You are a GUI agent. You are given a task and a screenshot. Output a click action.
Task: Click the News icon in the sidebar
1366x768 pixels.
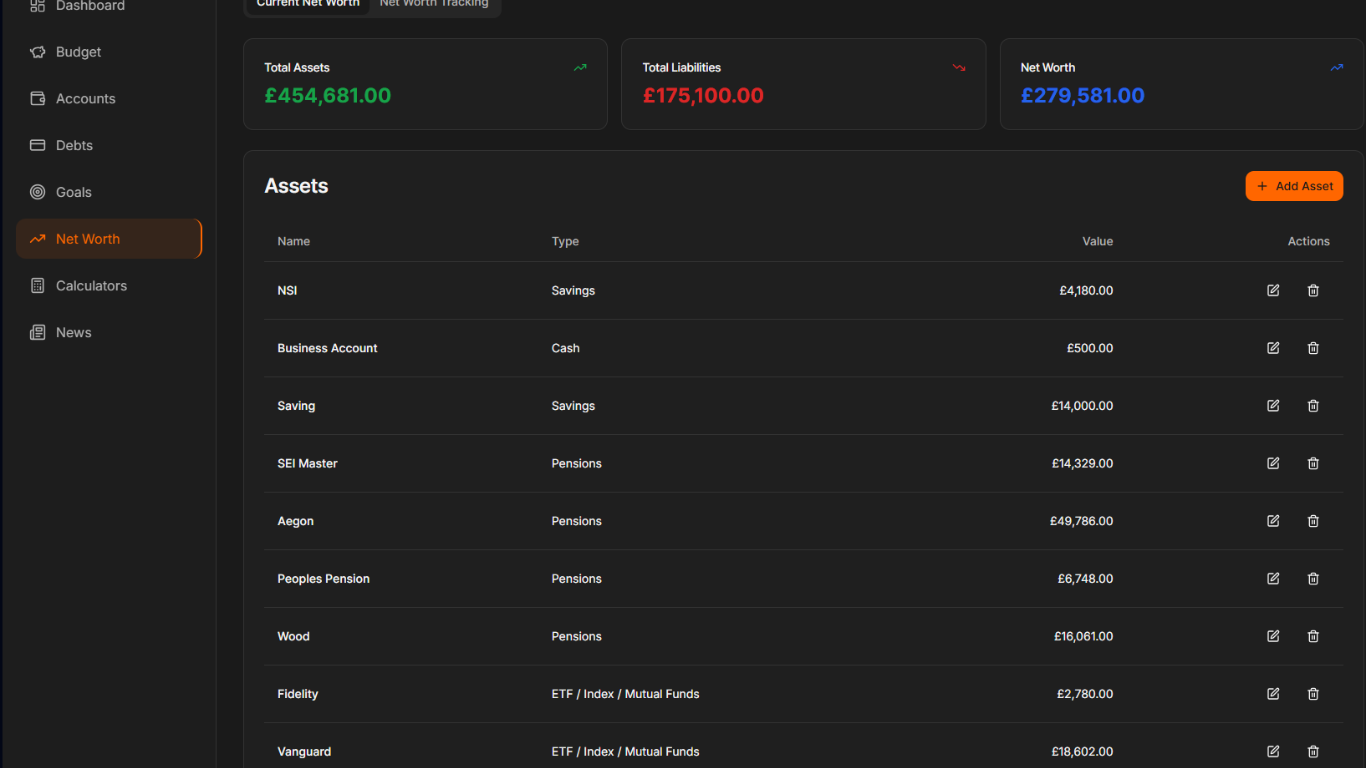(36, 332)
